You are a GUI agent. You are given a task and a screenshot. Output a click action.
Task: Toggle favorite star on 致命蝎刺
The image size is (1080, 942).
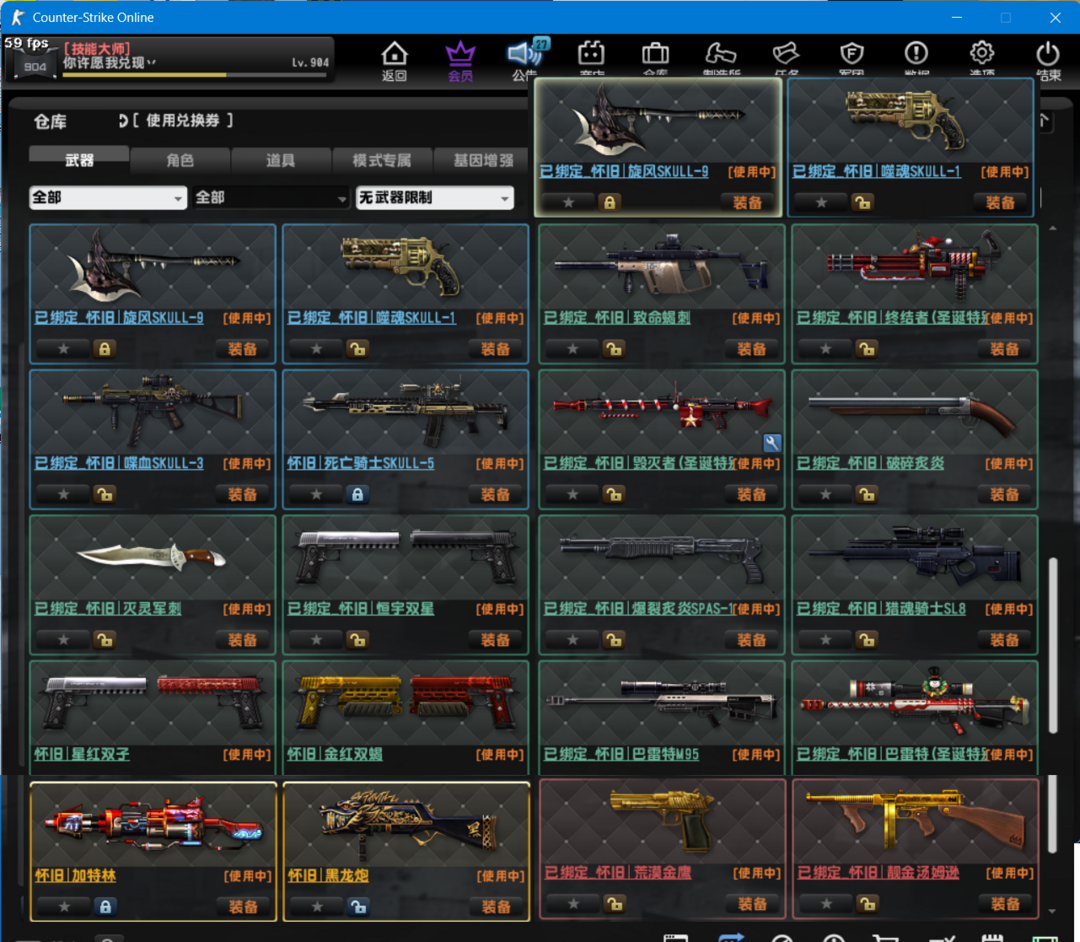tap(572, 349)
